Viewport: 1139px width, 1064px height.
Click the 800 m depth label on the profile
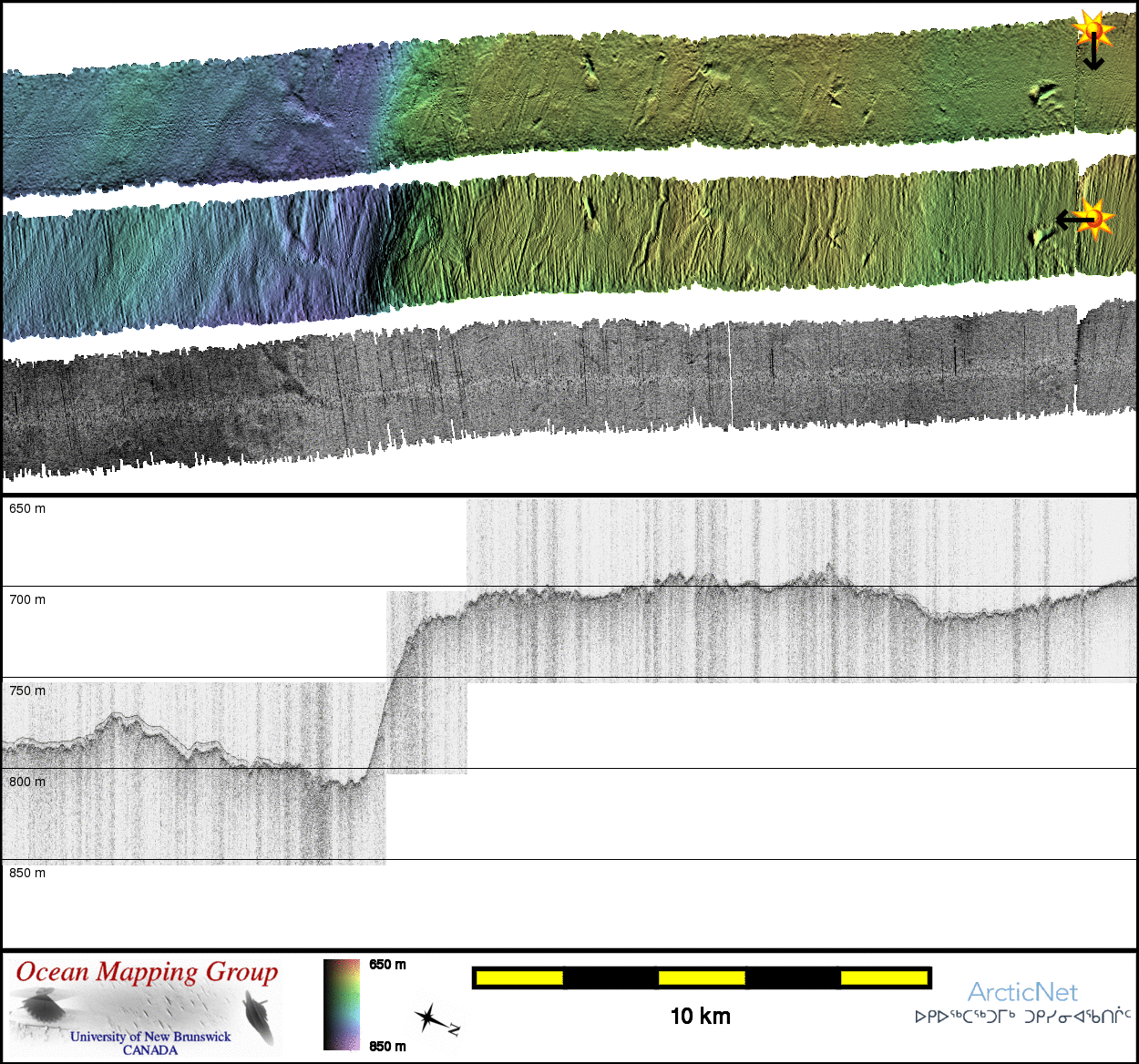27,782
